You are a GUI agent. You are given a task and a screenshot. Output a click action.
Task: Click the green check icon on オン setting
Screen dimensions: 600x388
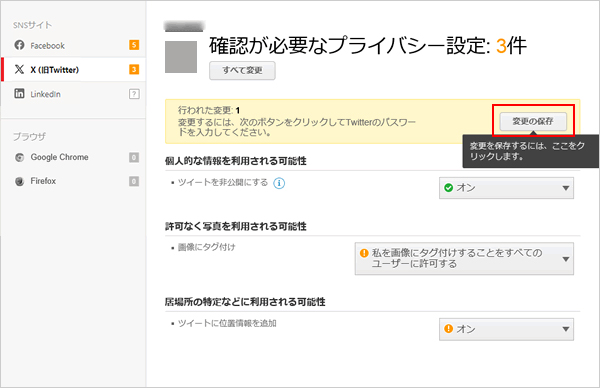point(448,188)
